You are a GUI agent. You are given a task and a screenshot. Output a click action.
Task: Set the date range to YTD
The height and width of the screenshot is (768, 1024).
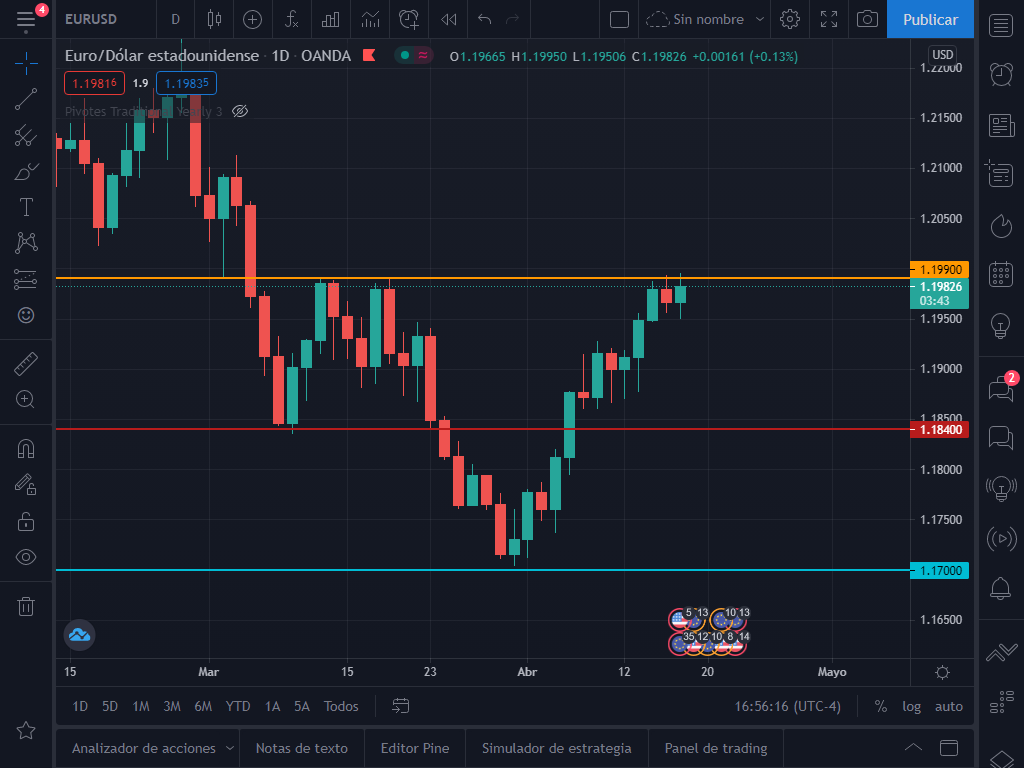238,706
